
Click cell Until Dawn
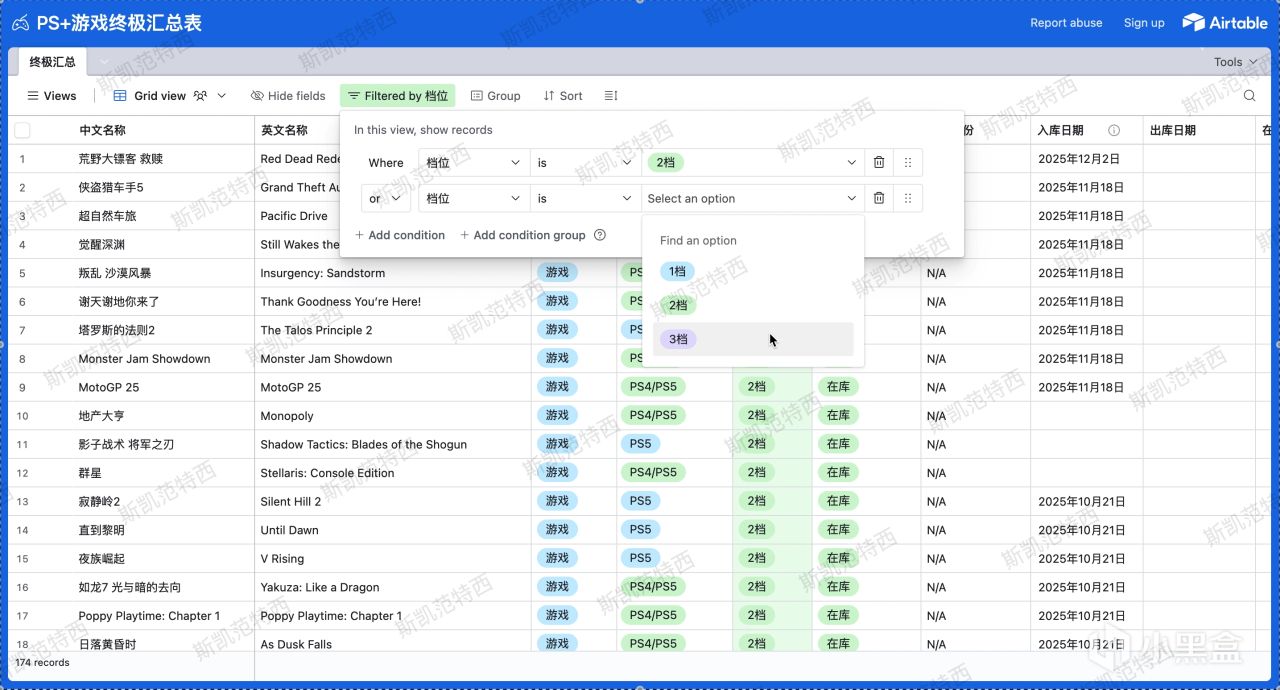click(289, 530)
